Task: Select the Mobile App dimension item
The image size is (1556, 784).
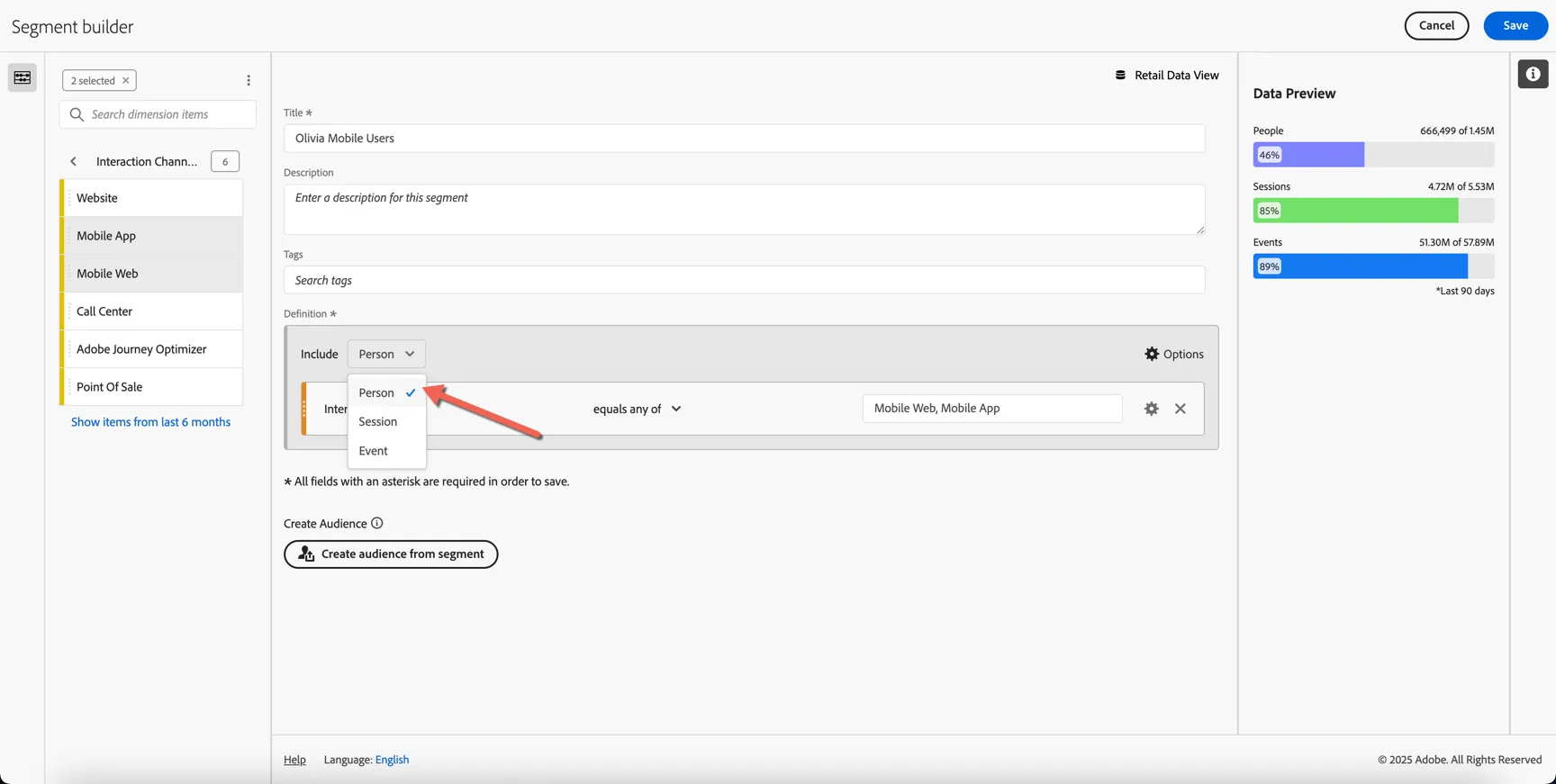Action: pyautogui.click(x=151, y=236)
